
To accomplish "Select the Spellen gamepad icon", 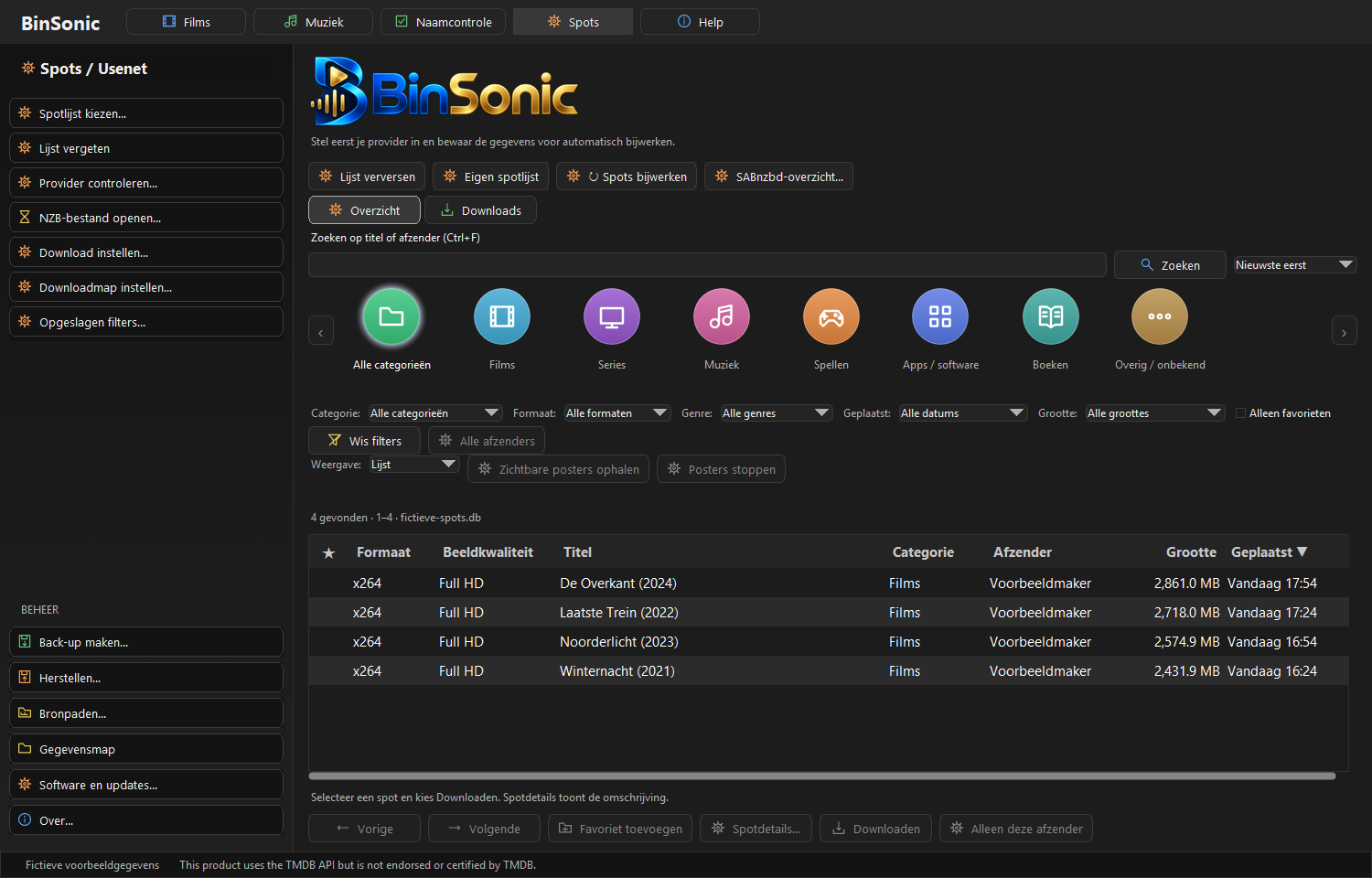I will point(831,316).
